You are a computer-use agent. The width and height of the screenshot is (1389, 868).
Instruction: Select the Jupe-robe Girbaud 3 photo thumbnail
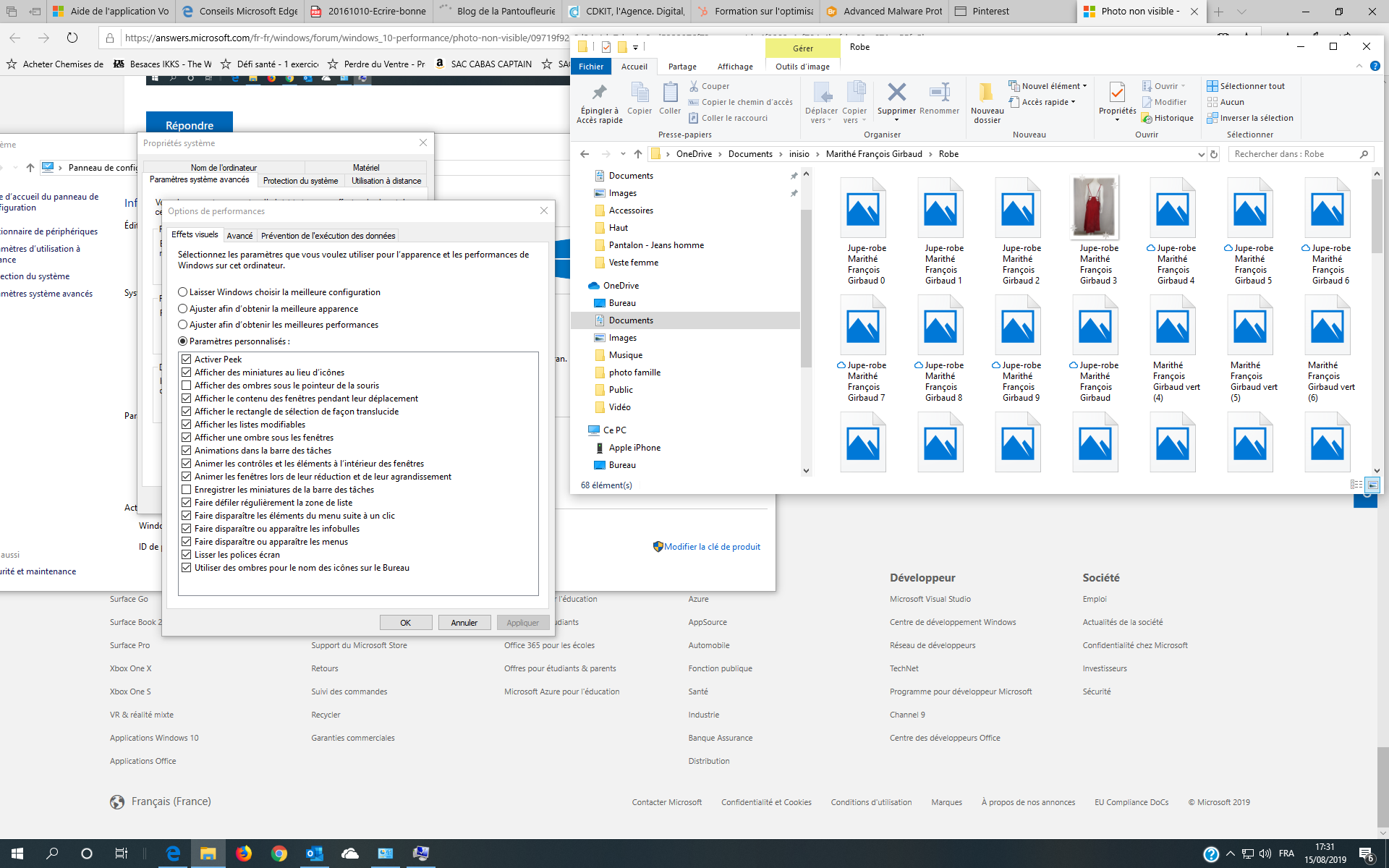pyautogui.click(x=1095, y=208)
